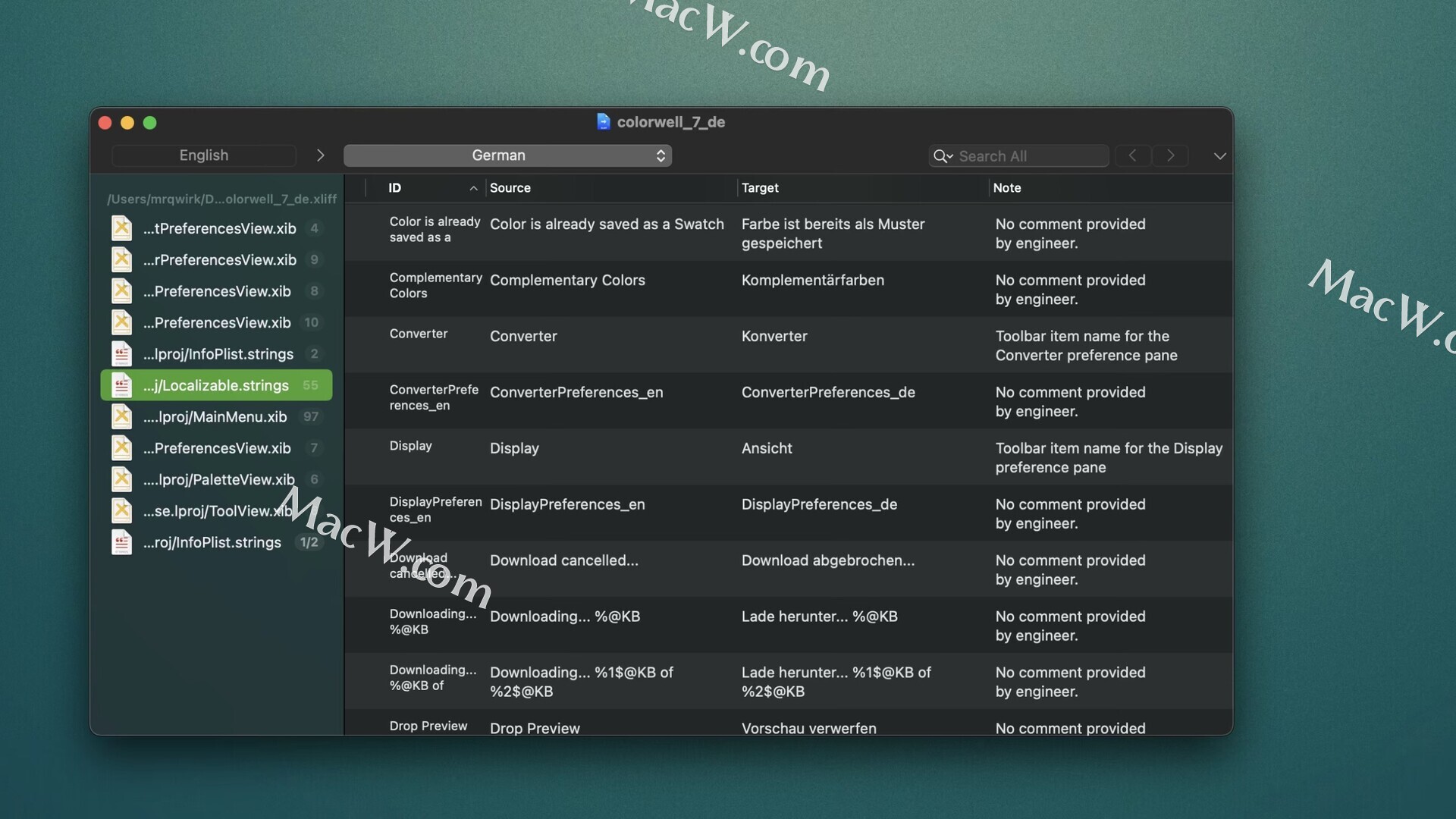Go to next search result arrow
The height and width of the screenshot is (819, 1456).
tap(1171, 155)
